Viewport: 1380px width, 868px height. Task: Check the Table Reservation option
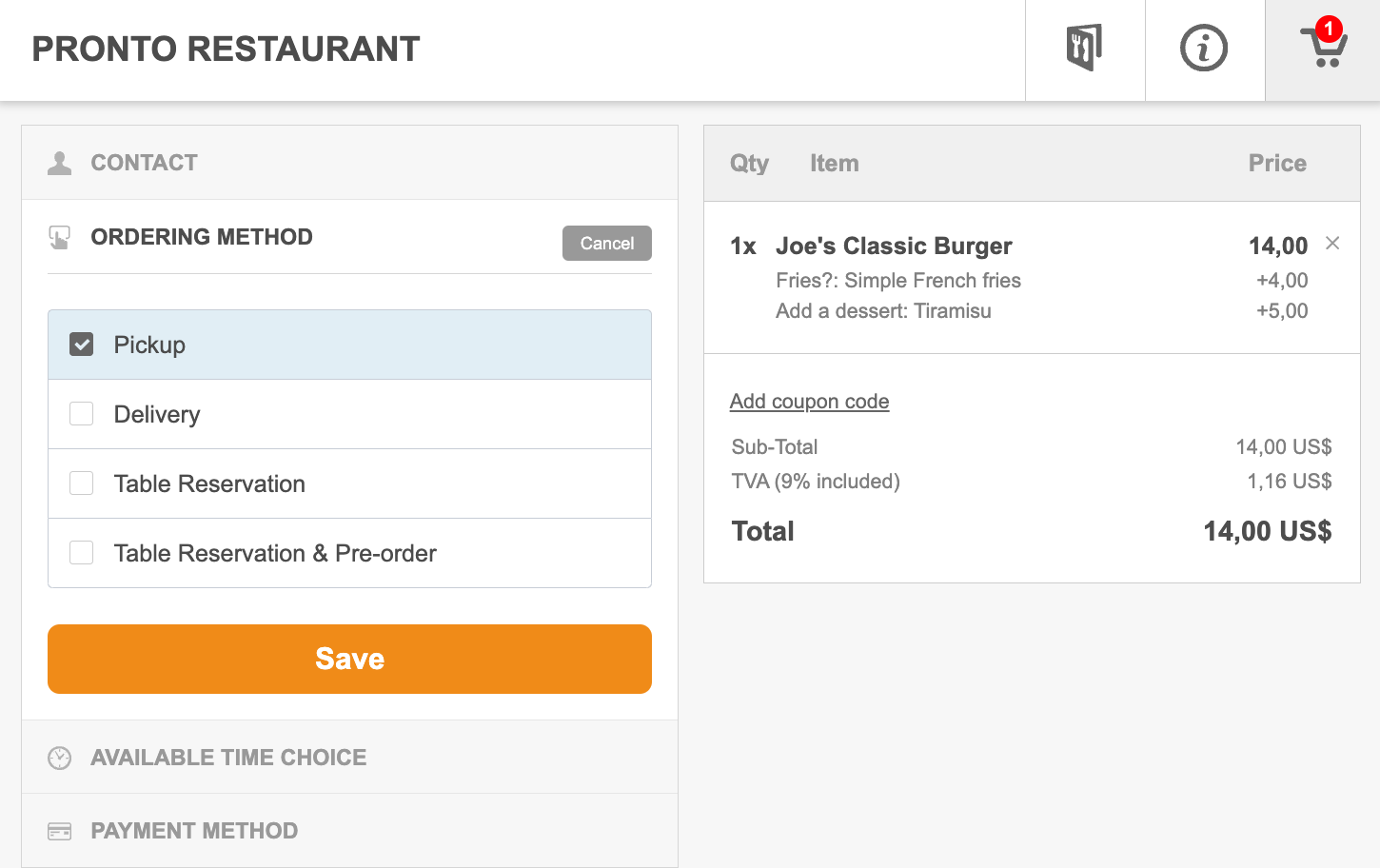click(81, 483)
